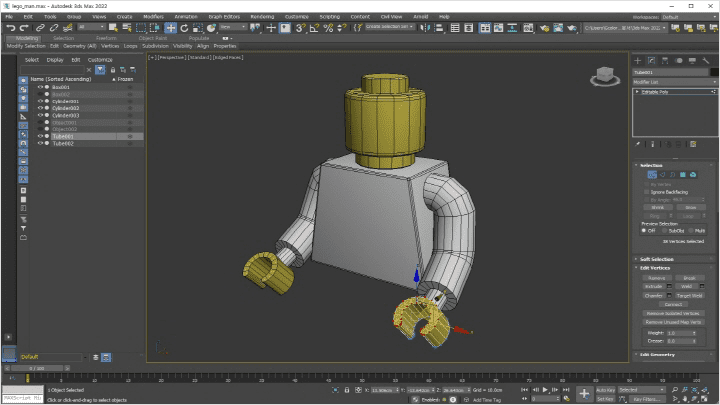Open the reference coordinate system View dropdown
Screen dimensions: 720x405
tap(233, 27)
